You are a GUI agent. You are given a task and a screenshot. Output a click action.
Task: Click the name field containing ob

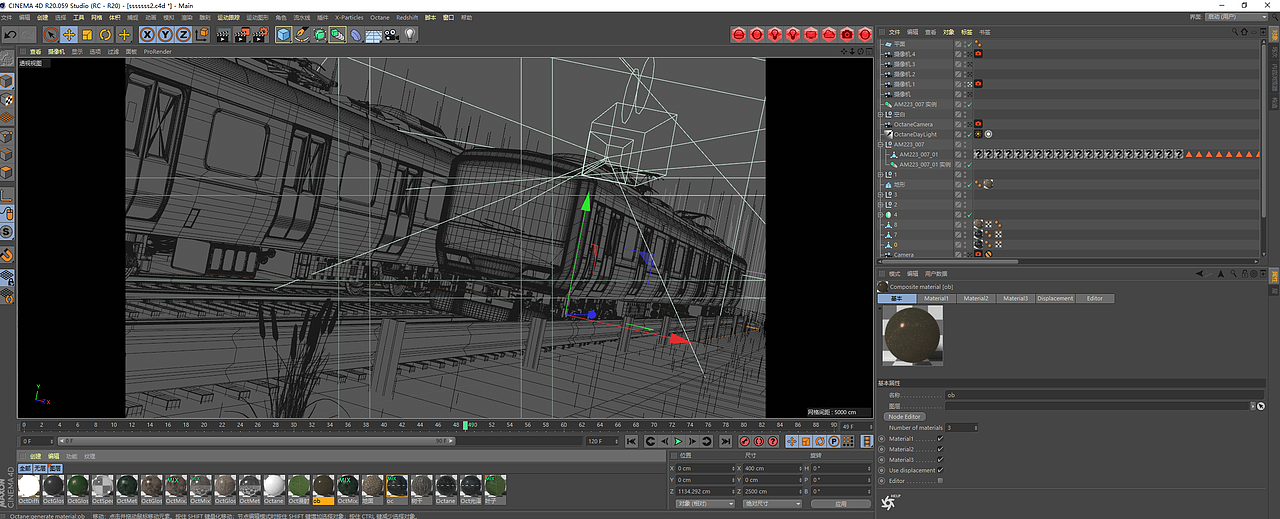(1105, 395)
